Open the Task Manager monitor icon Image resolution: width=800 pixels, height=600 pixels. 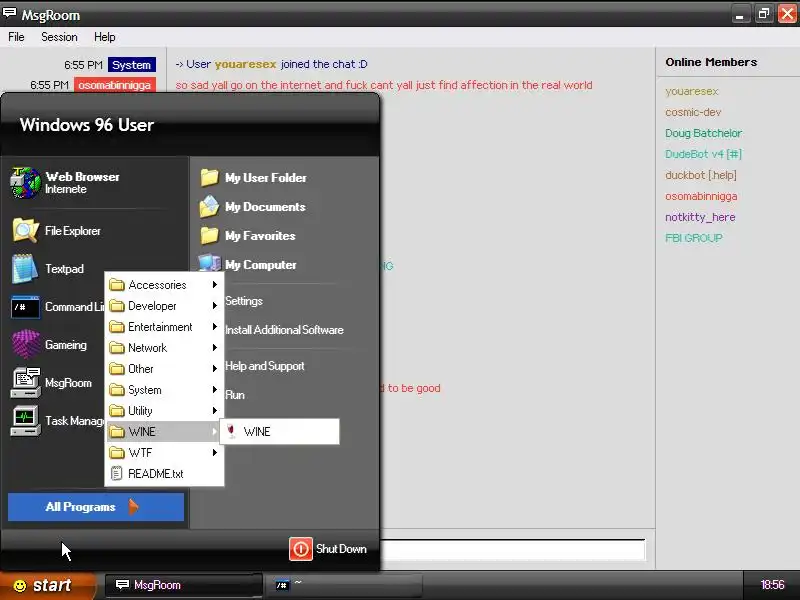(x=26, y=421)
